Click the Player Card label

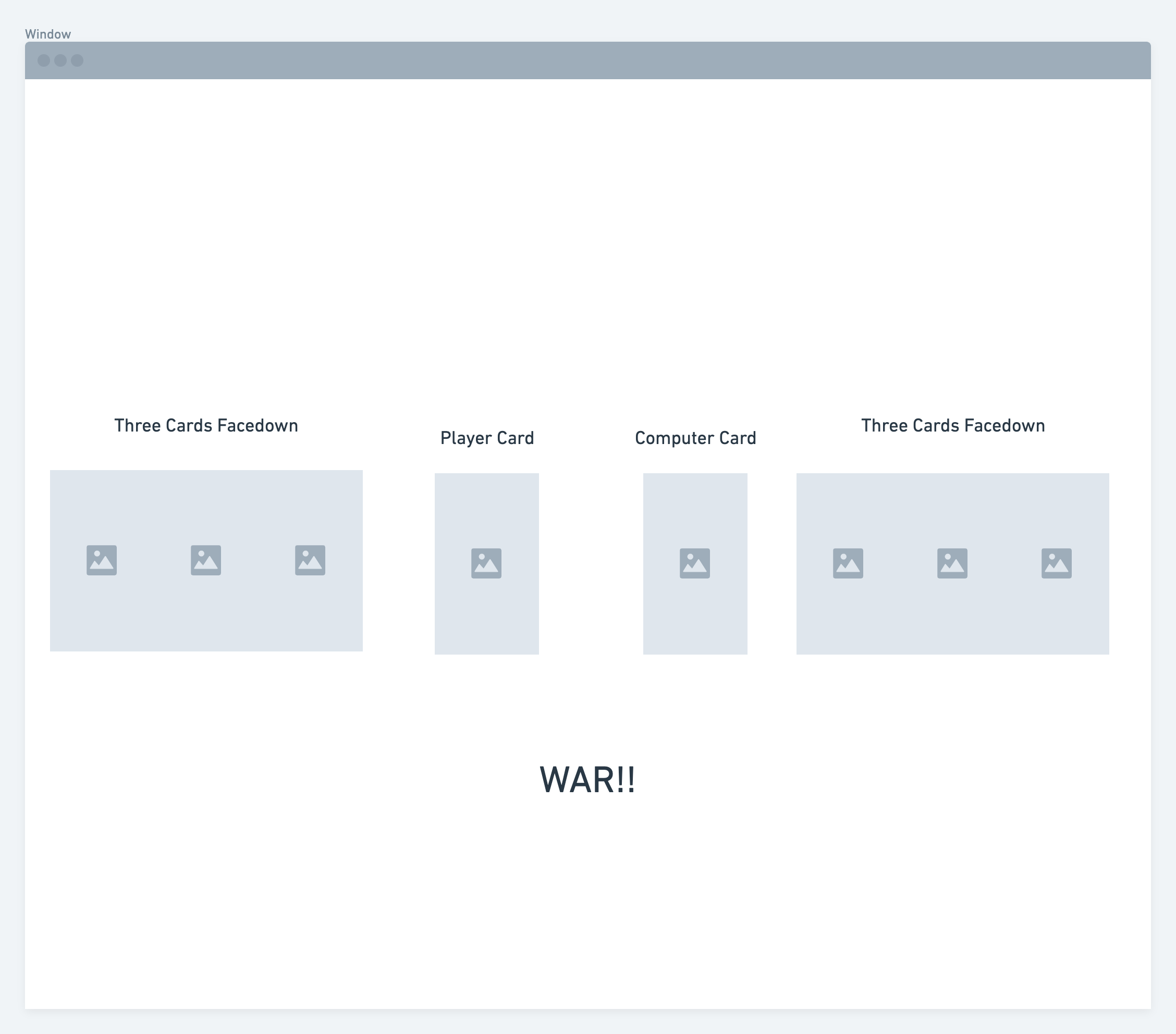pyautogui.click(x=487, y=438)
